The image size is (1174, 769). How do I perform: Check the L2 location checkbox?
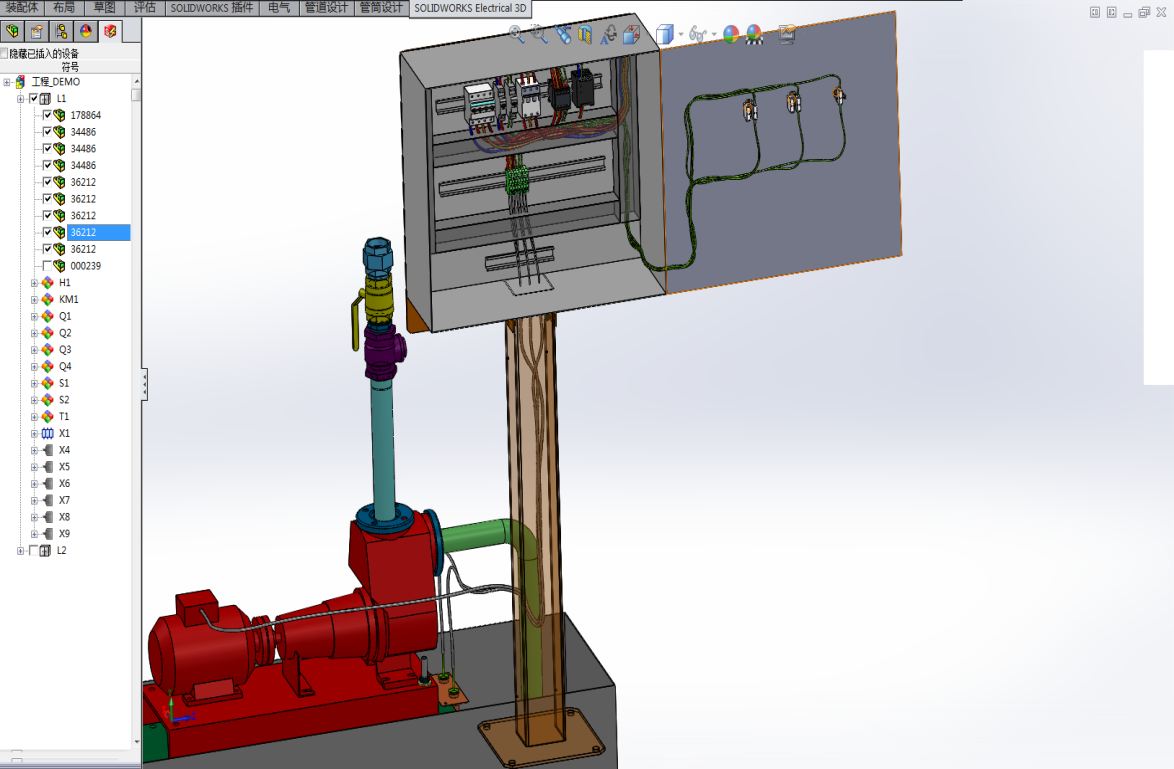pos(34,551)
